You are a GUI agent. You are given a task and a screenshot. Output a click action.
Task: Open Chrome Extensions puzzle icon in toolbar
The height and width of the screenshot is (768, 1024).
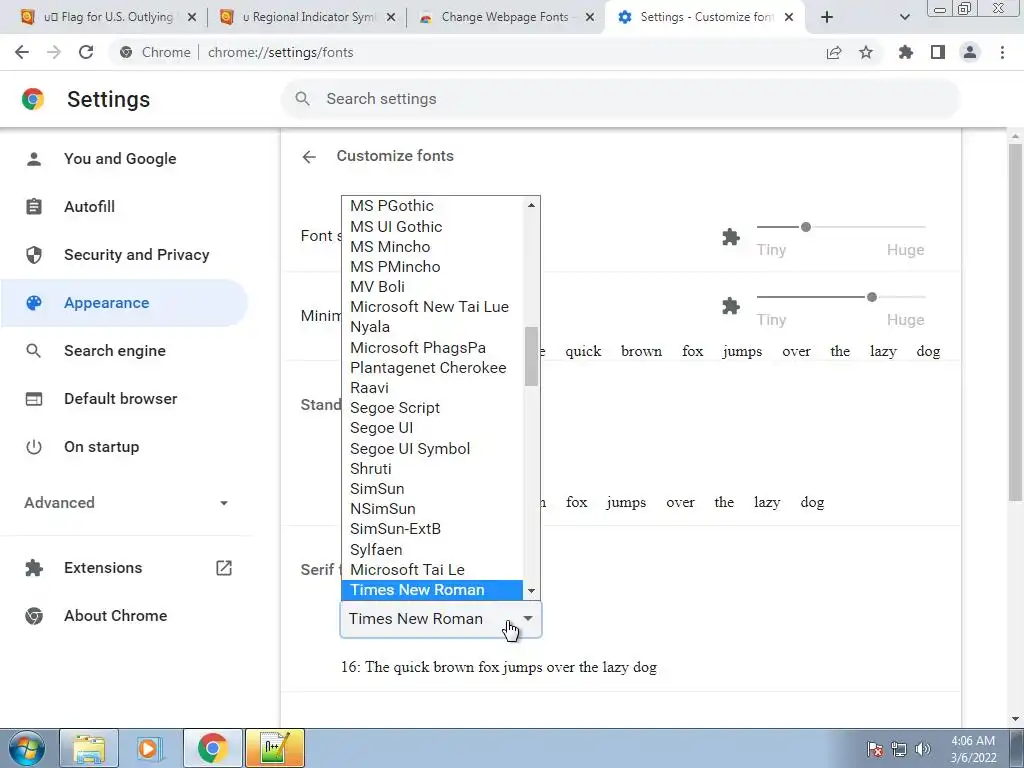tap(906, 52)
